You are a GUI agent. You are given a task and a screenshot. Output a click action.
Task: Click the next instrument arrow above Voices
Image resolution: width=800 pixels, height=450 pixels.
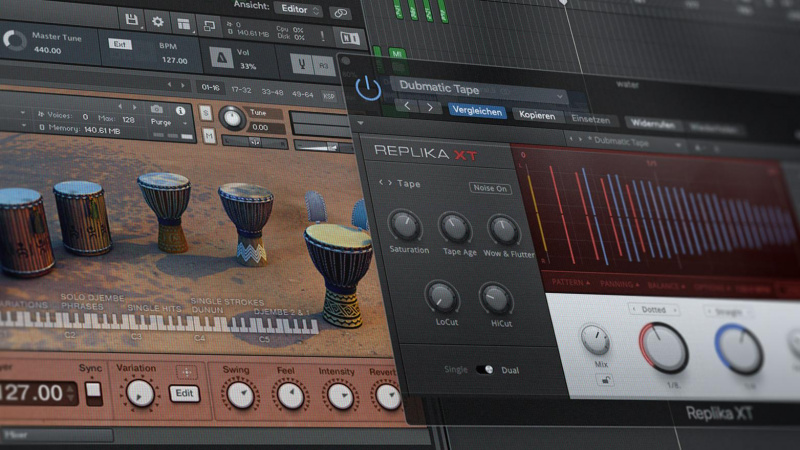pyautogui.click(x=134, y=107)
